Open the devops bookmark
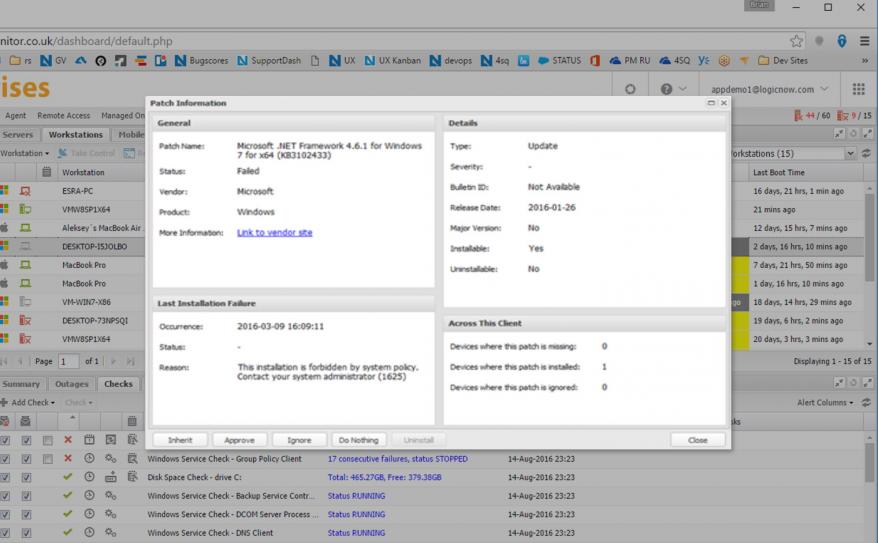The height and width of the screenshot is (543, 878). (451, 60)
